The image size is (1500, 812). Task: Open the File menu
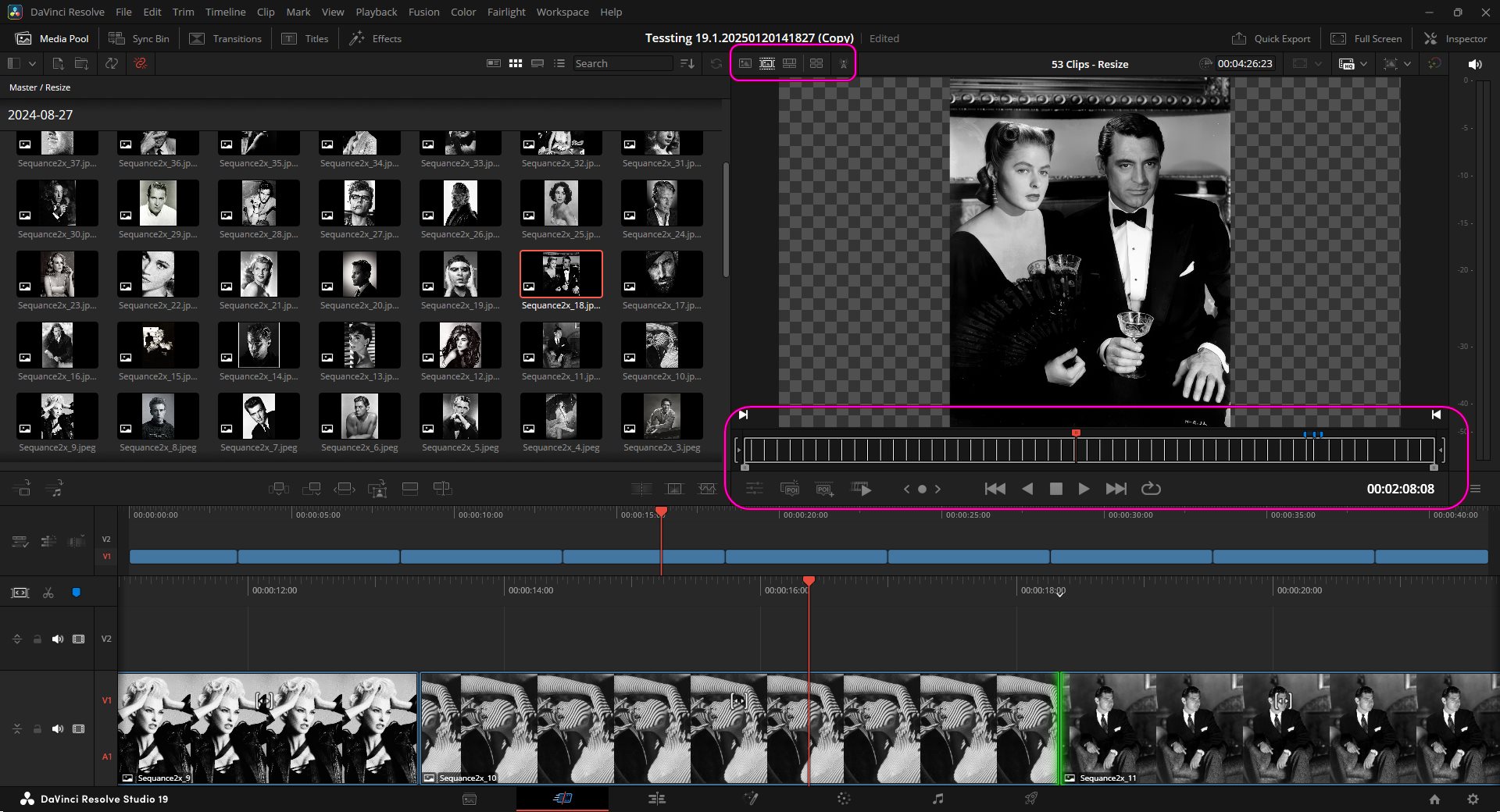123,12
